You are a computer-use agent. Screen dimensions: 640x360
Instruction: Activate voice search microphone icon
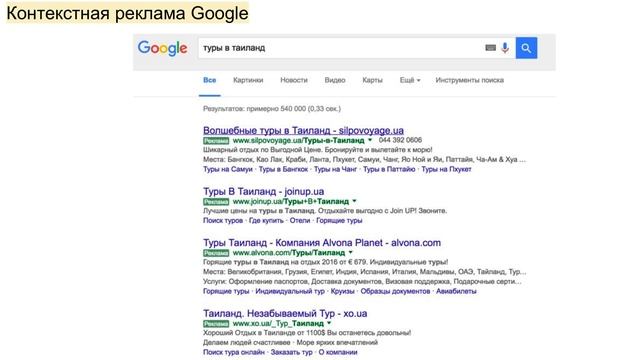pyautogui.click(x=505, y=48)
